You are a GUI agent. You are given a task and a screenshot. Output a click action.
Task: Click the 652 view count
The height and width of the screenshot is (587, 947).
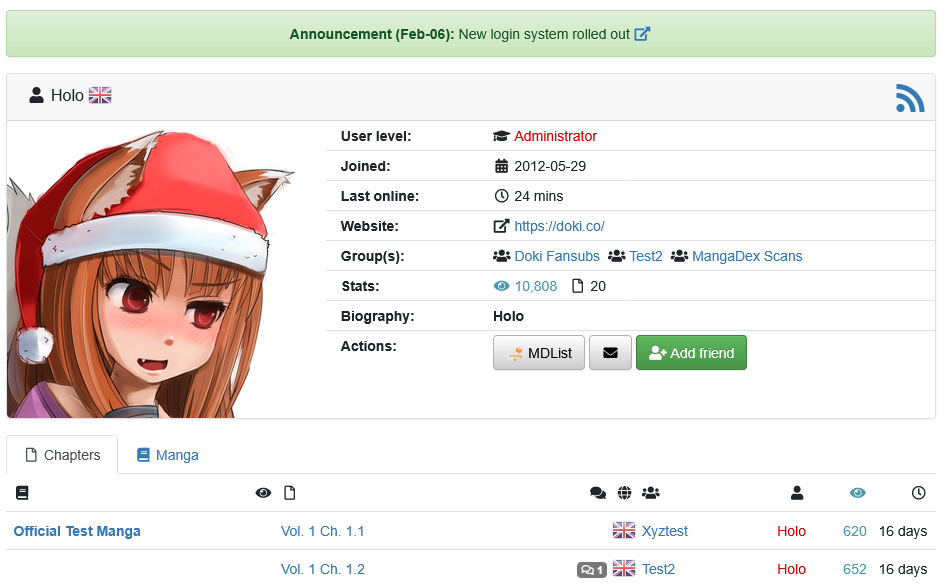tap(855, 569)
